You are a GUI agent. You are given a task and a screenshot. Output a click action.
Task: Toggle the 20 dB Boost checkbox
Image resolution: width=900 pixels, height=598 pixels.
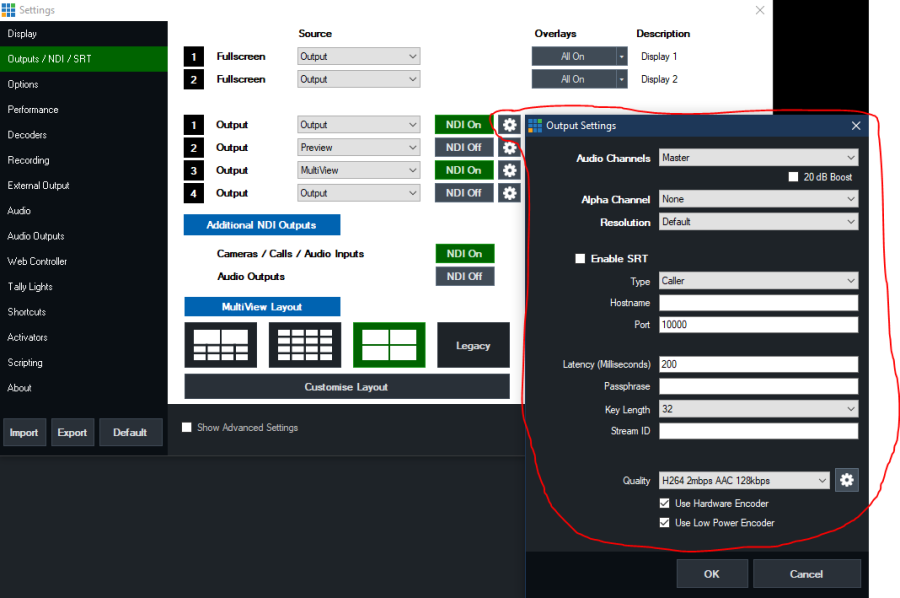(794, 177)
